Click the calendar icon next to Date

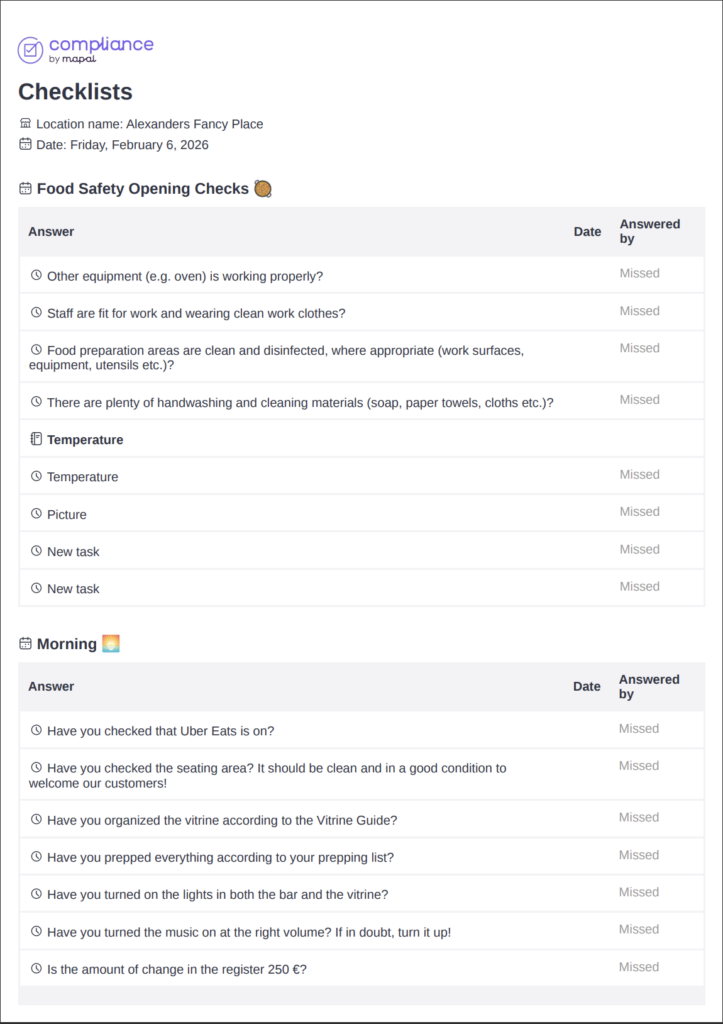[26, 144]
